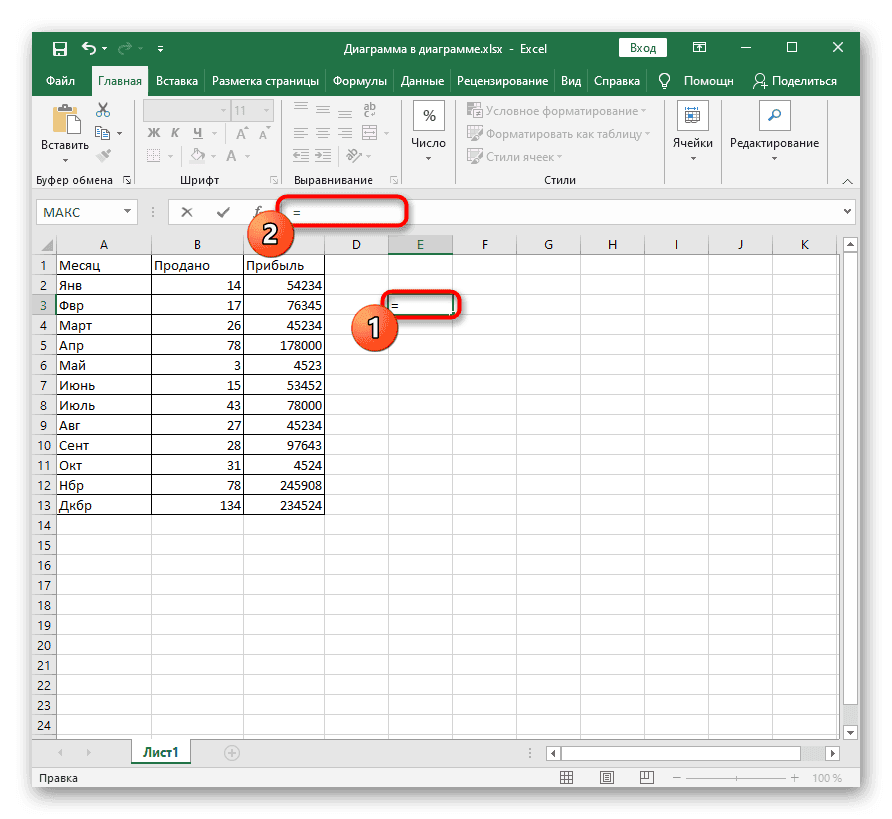The height and width of the screenshot is (819, 892).
Task: Select the Лист1 sheet tab
Action: pyautogui.click(x=160, y=751)
